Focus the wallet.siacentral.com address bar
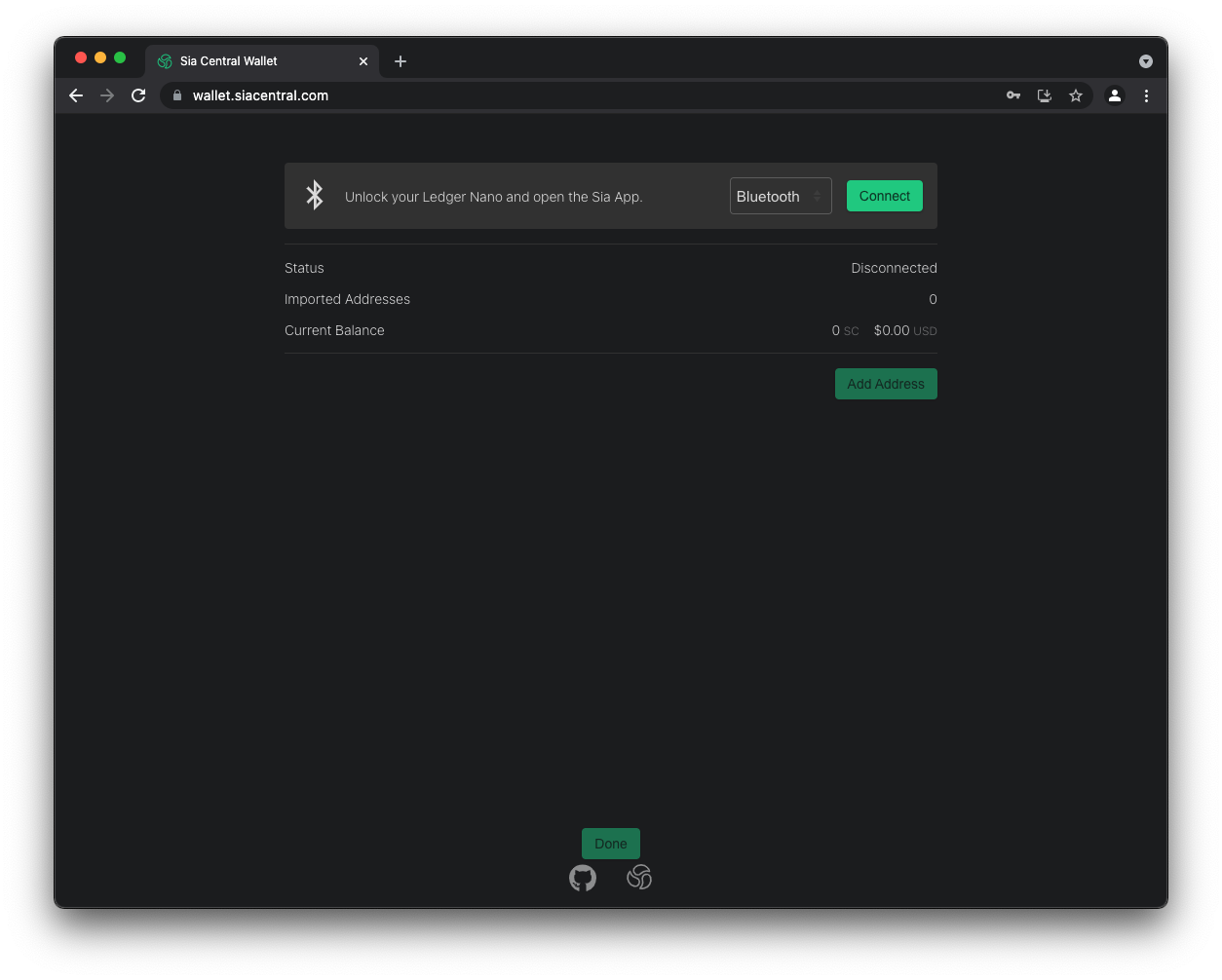Image resolution: width=1222 pixels, height=980 pixels. click(585, 95)
